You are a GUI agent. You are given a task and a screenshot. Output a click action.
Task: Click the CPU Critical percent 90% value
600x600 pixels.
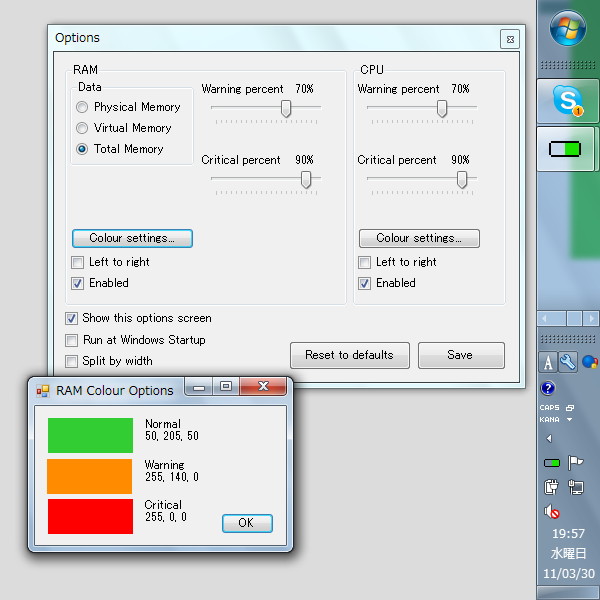point(460,160)
